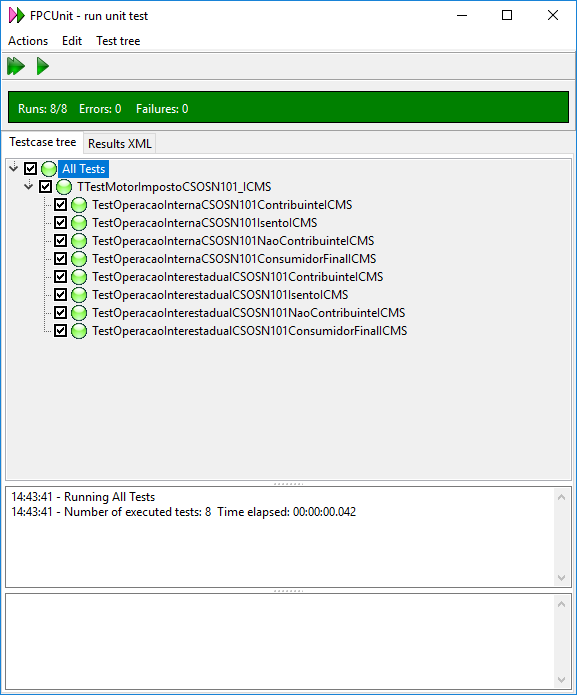
Task: Toggle checkbox for TestOperacaoInternaCSOSN101NaoContribuinteICMS
Action: click(60, 240)
